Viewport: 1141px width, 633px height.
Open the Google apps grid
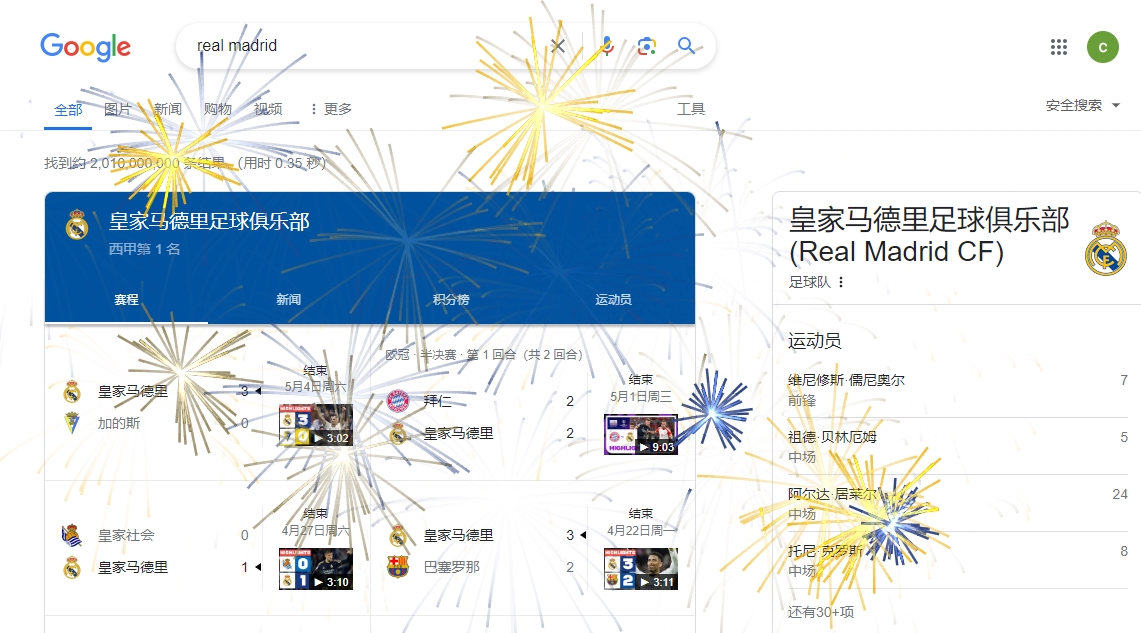1059,47
